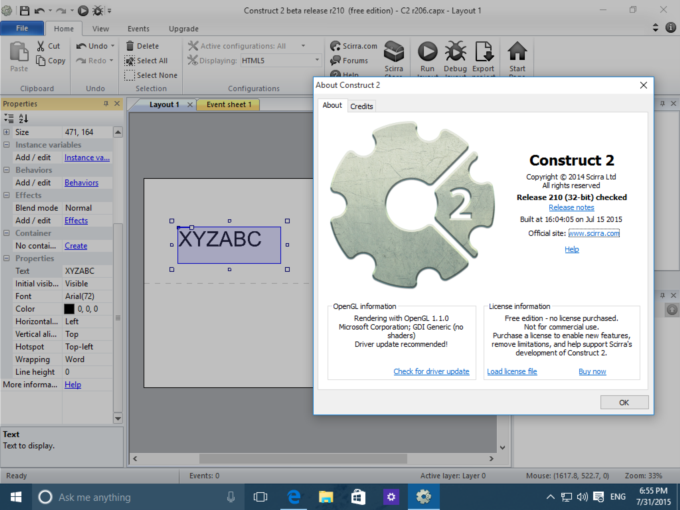Viewport: 680px width, 510px height.
Task: Click the Behaviors link in Properties
Action: pos(82,183)
